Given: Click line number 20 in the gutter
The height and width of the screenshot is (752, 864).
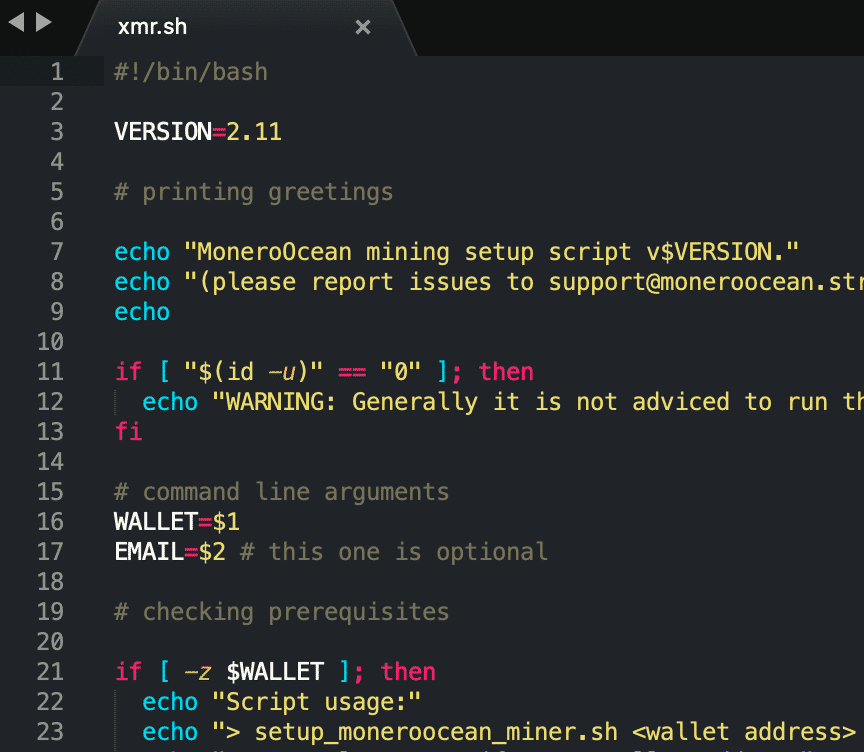Looking at the screenshot, I should 51,642.
